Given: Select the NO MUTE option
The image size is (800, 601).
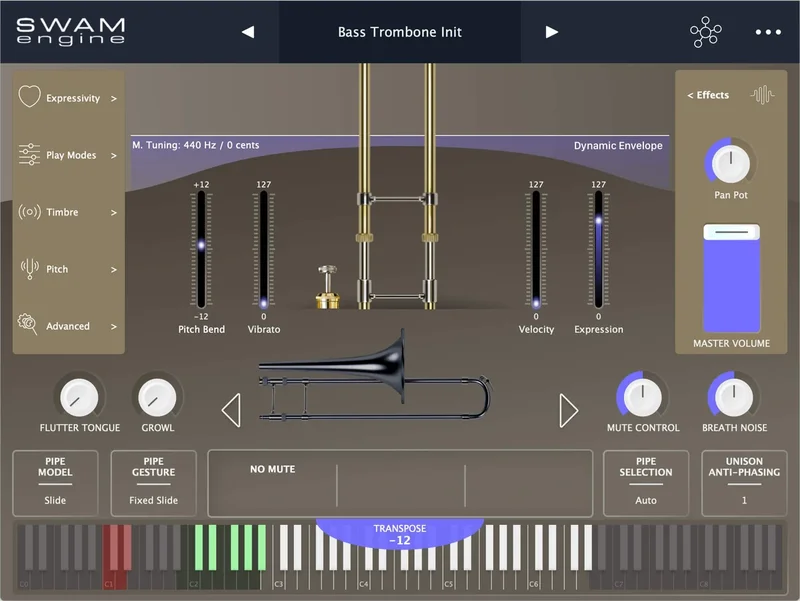Looking at the screenshot, I should coord(272,469).
